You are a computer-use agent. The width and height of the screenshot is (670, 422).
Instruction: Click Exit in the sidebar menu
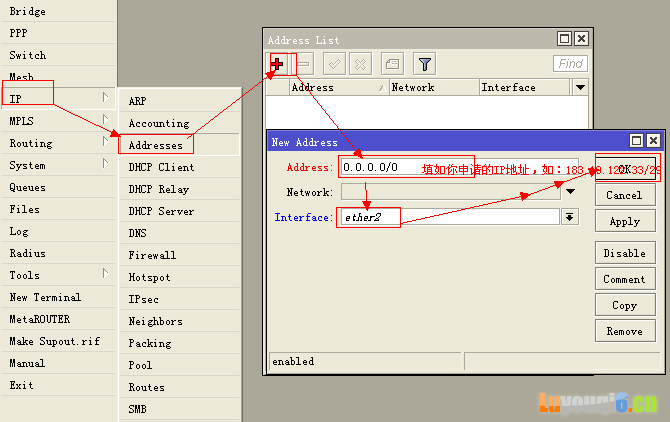pyautogui.click(x=59, y=385)
